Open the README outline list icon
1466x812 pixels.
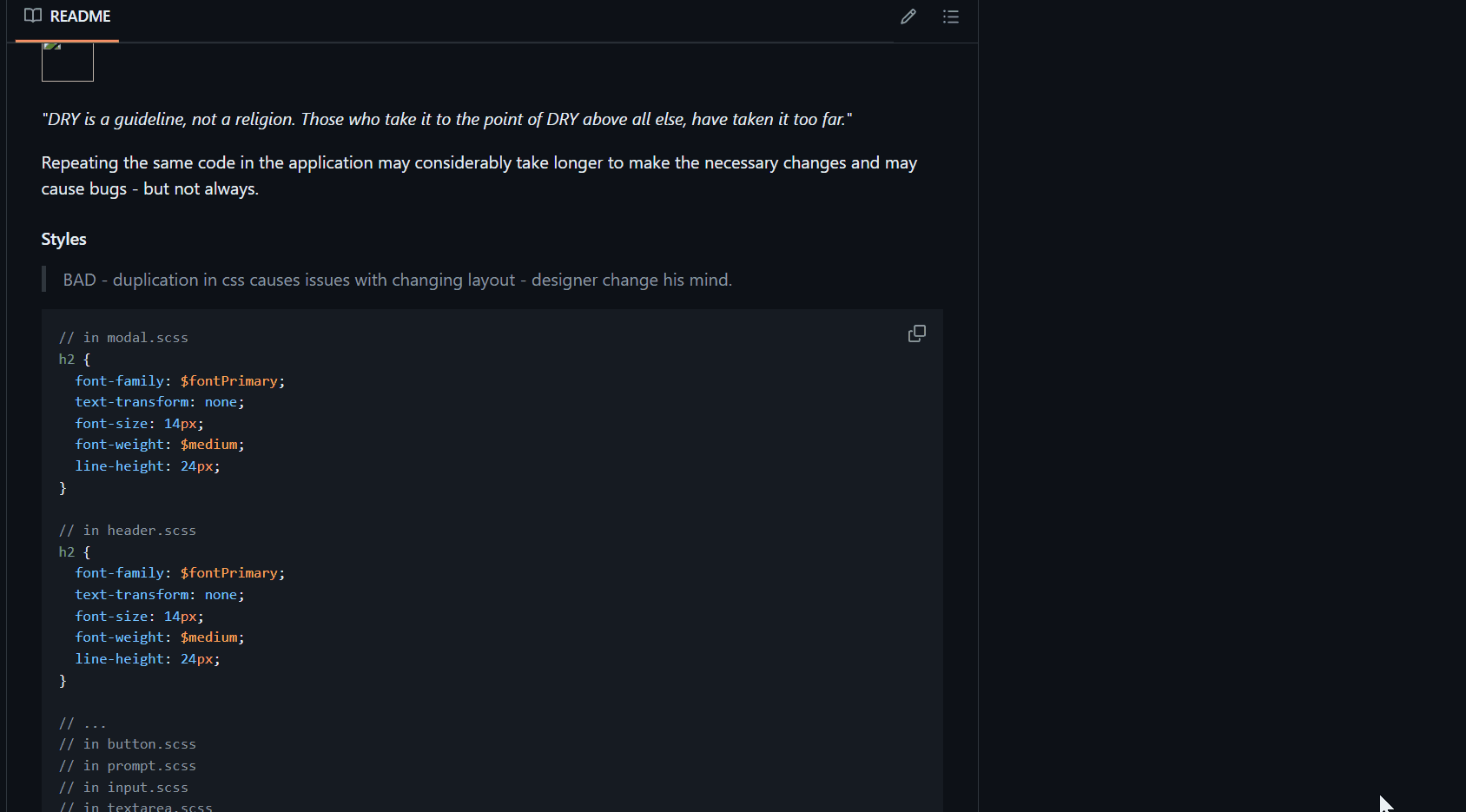pos(951,17)
